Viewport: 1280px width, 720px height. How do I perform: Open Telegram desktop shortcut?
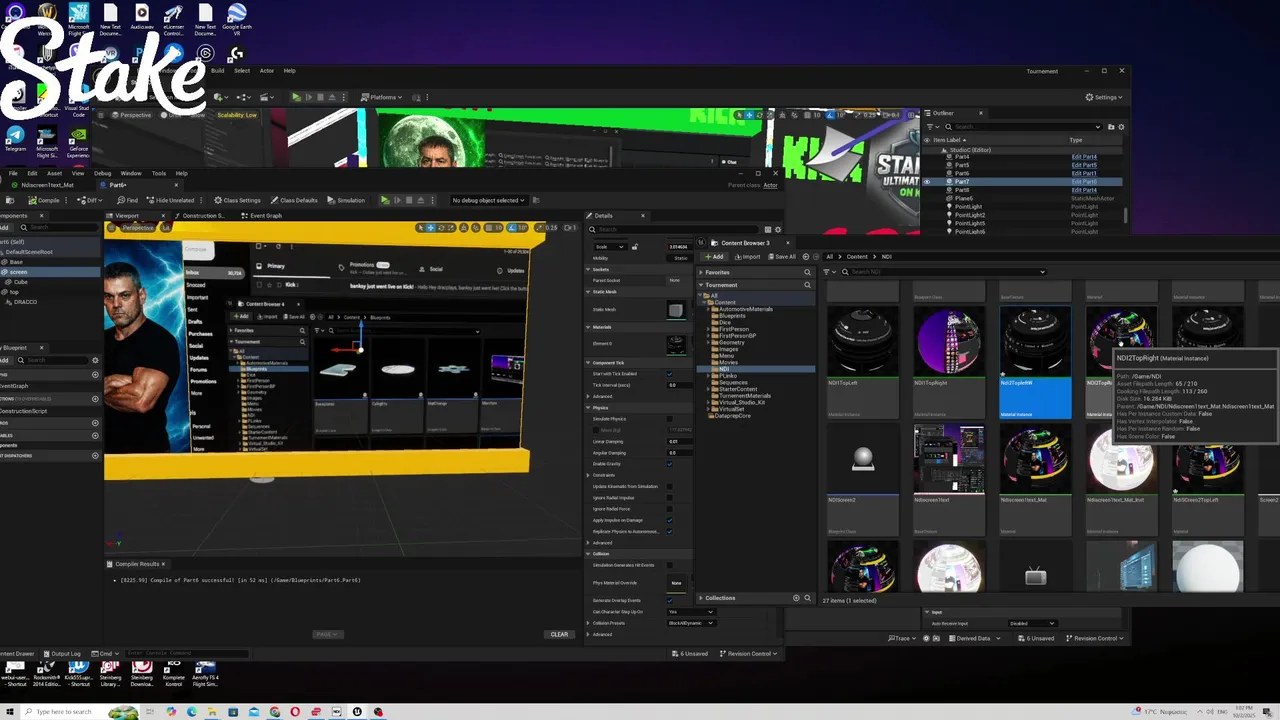tap(15, 140)
